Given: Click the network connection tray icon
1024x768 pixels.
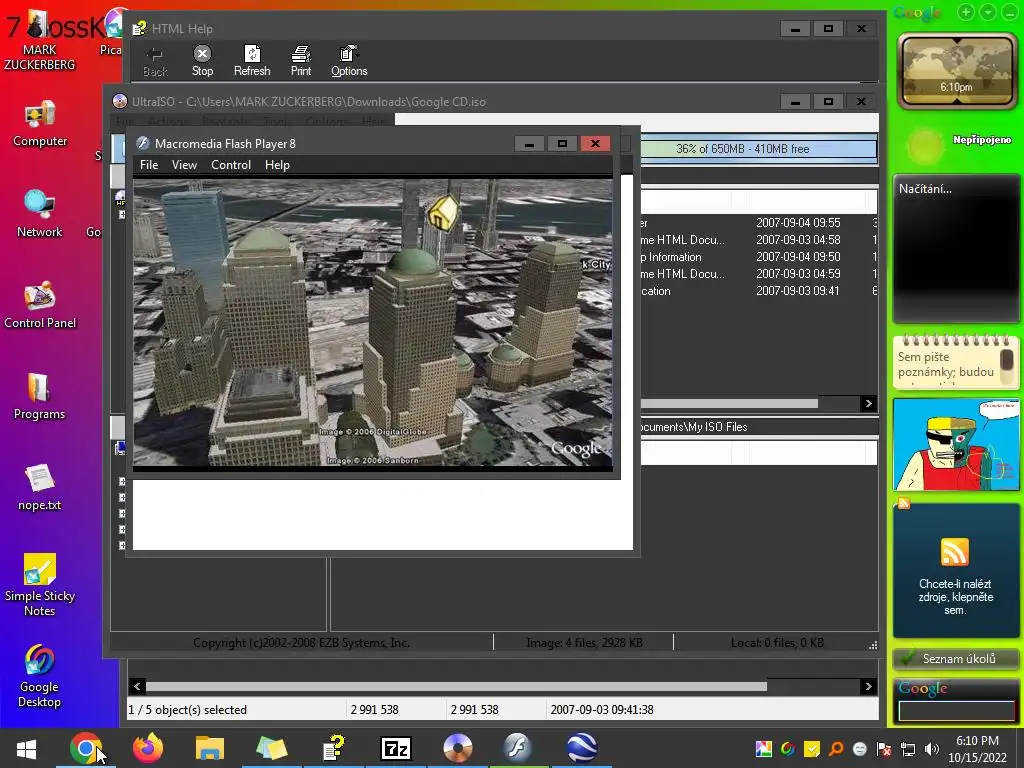Looking at the screenshot, I should click(908, 749).
